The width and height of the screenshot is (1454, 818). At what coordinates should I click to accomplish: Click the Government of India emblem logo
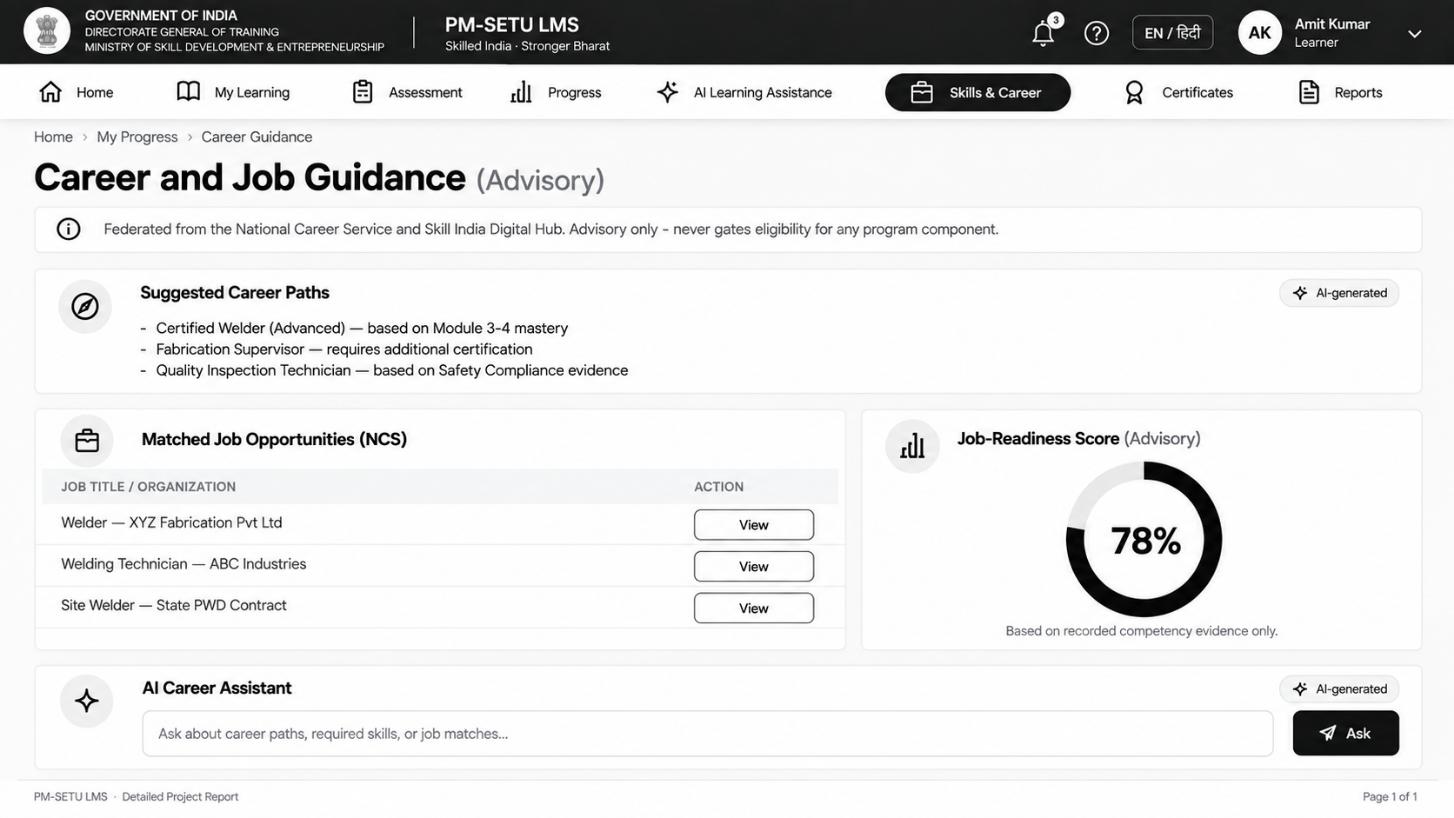pyautogui.click(x=47, y=31)
